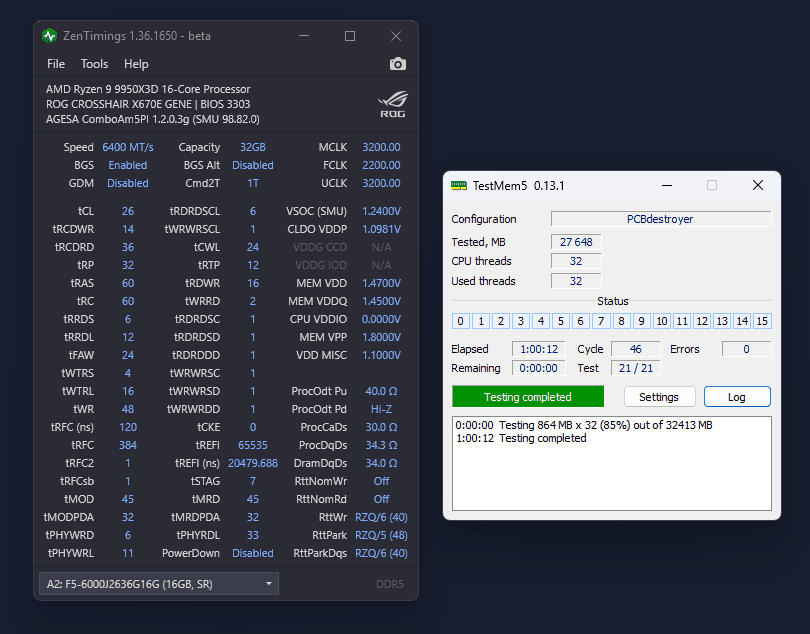Click the RttWr value RZQ/6 (40)
The image size is (810, 634).
381,517
